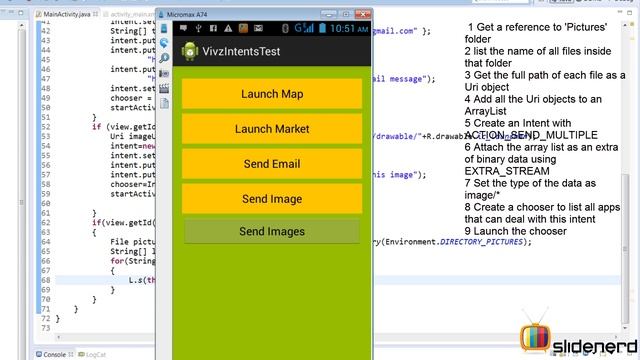Screen dimensions: 640x360
Task: Open the LogCat tab in the bottom panel
Action: click(92, 355)
